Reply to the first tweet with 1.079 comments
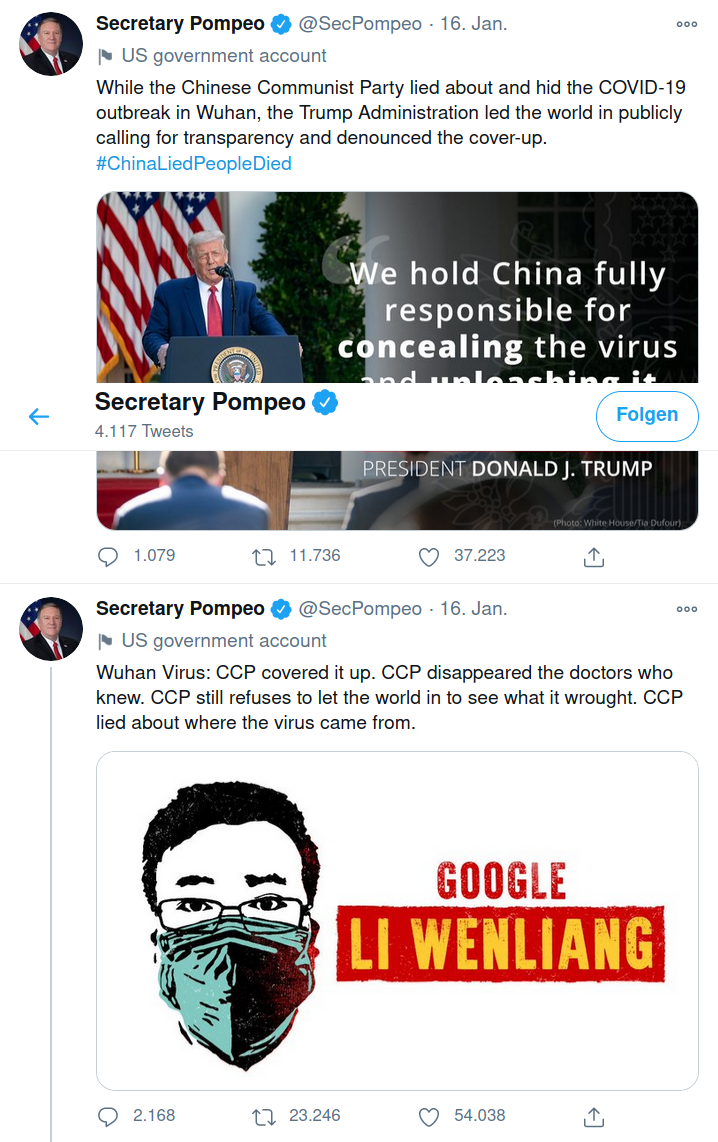Screen dimensions: 718x1142 tap(108, 557)
